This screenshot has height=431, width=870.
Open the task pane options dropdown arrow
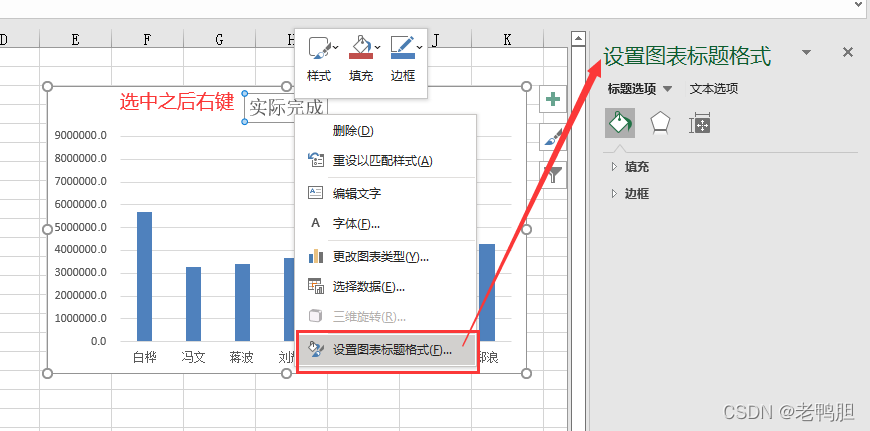click(x=807, y=52)
